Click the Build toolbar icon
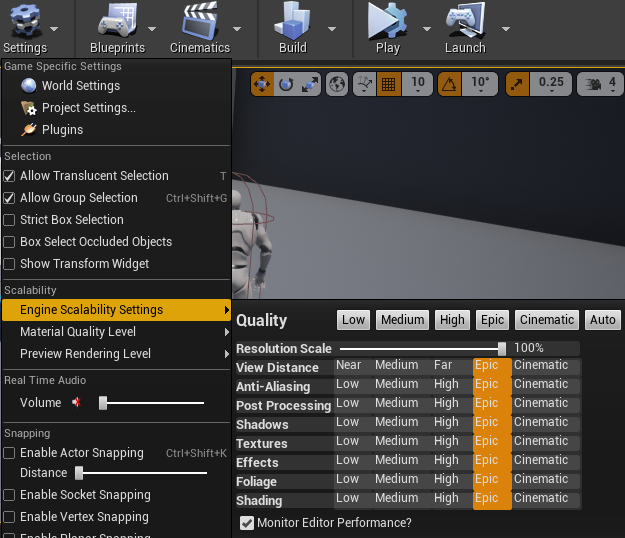Viewport: 625px width, 538px height. (293, 21)
